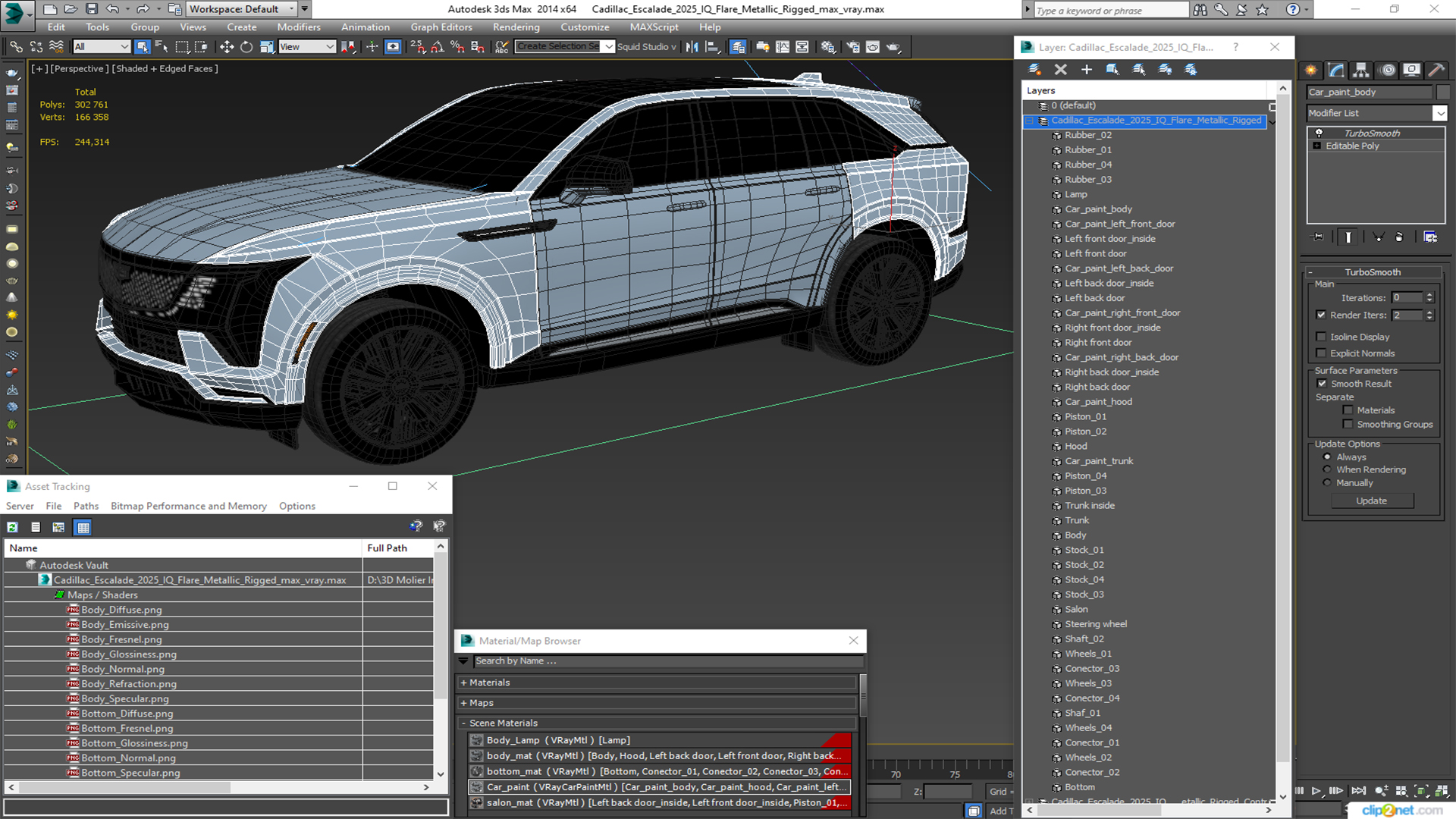Image resolution: width=1456 pixels, height=819 pixels.
Task: Toggle the Angle Snap icon
Action: 438,47
